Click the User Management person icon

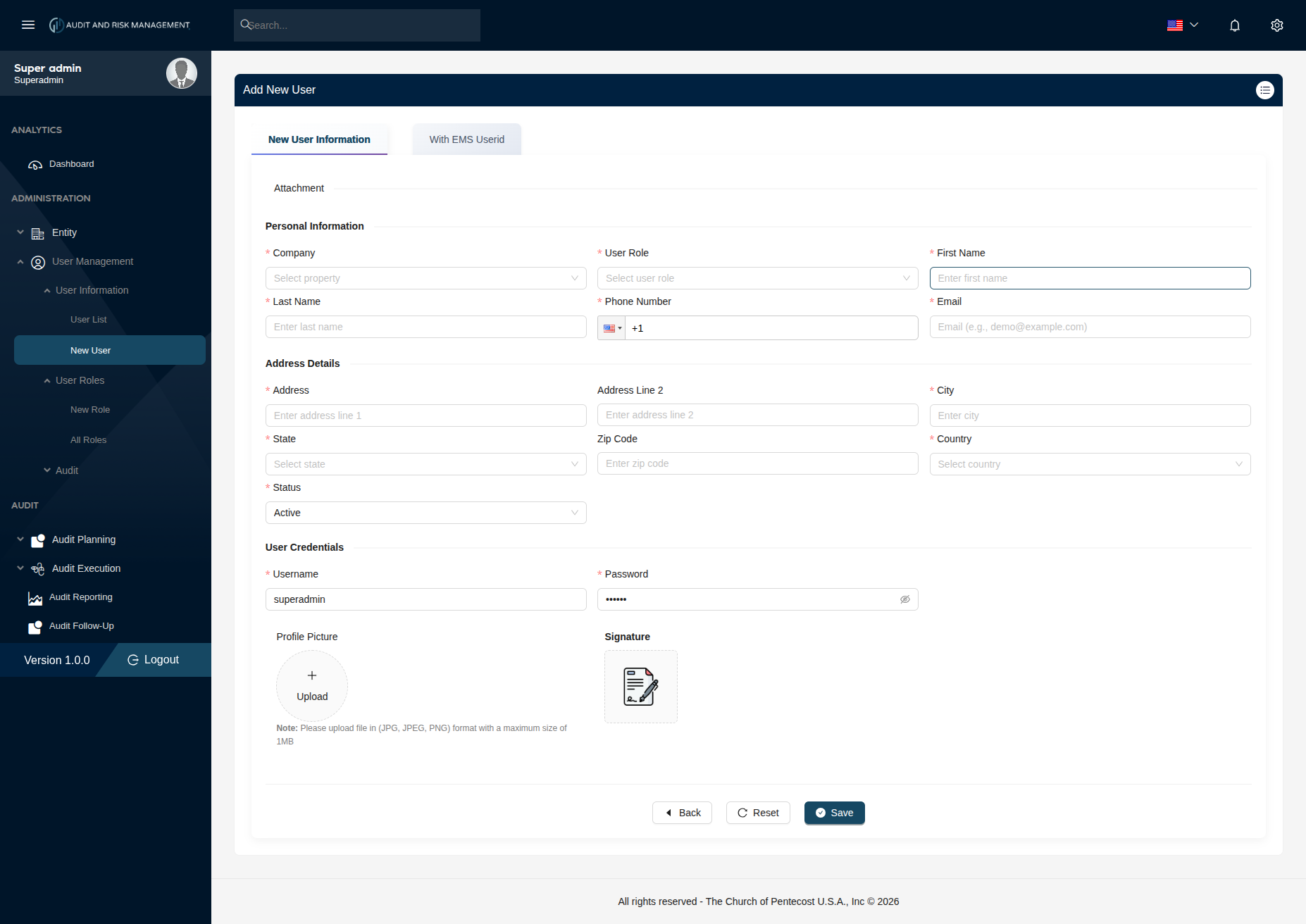point(38,262)
